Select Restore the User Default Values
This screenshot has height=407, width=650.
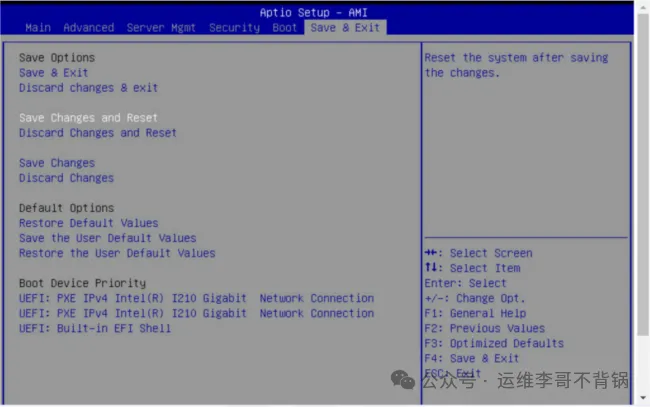117,253
